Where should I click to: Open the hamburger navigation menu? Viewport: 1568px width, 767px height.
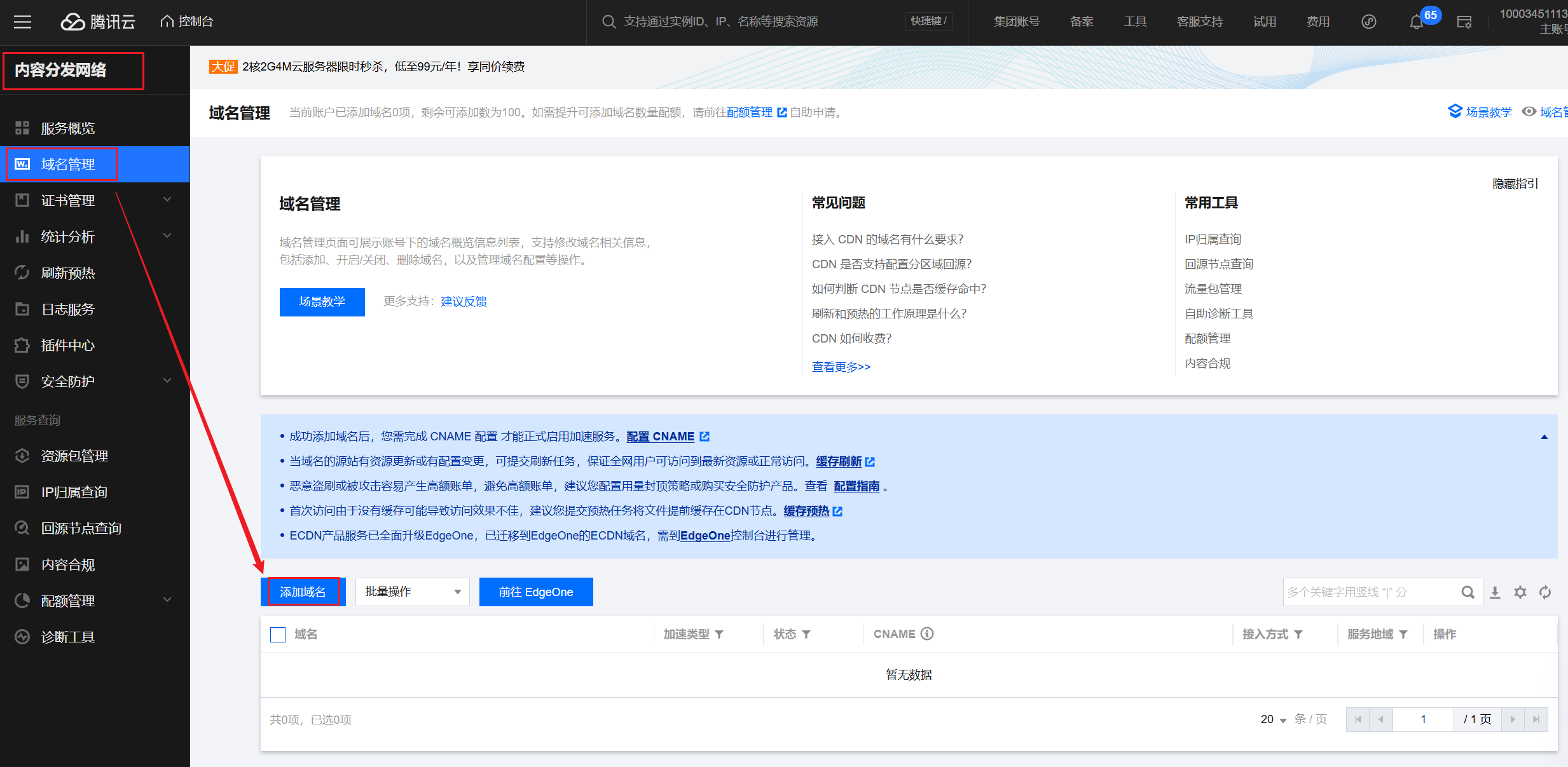pyautogui.click(x=23, y=22)
